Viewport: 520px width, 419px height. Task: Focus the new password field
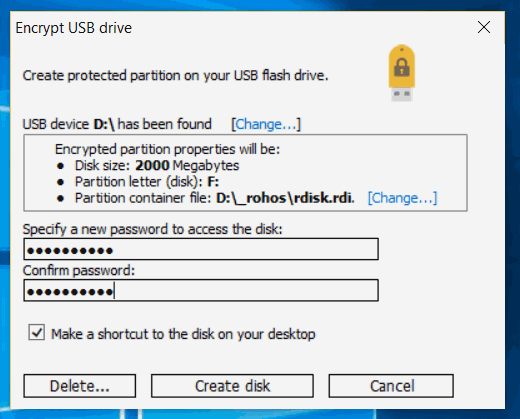201,249
